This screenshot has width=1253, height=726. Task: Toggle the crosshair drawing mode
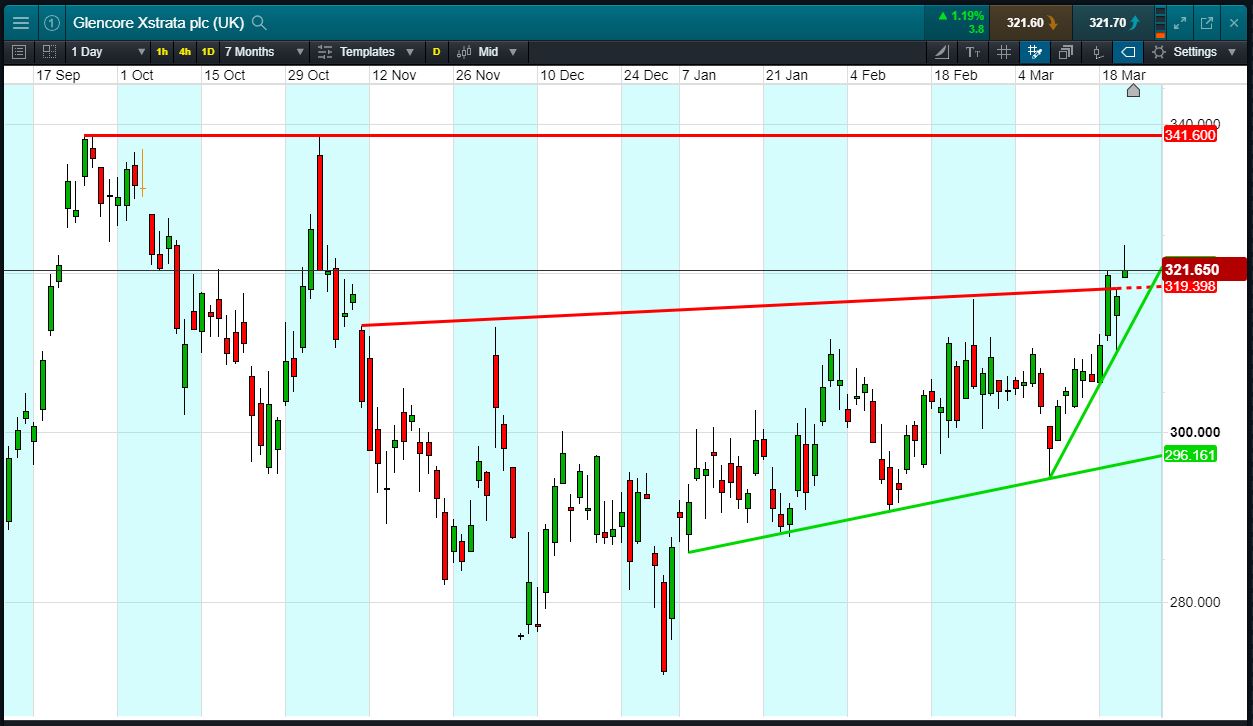1035,52
